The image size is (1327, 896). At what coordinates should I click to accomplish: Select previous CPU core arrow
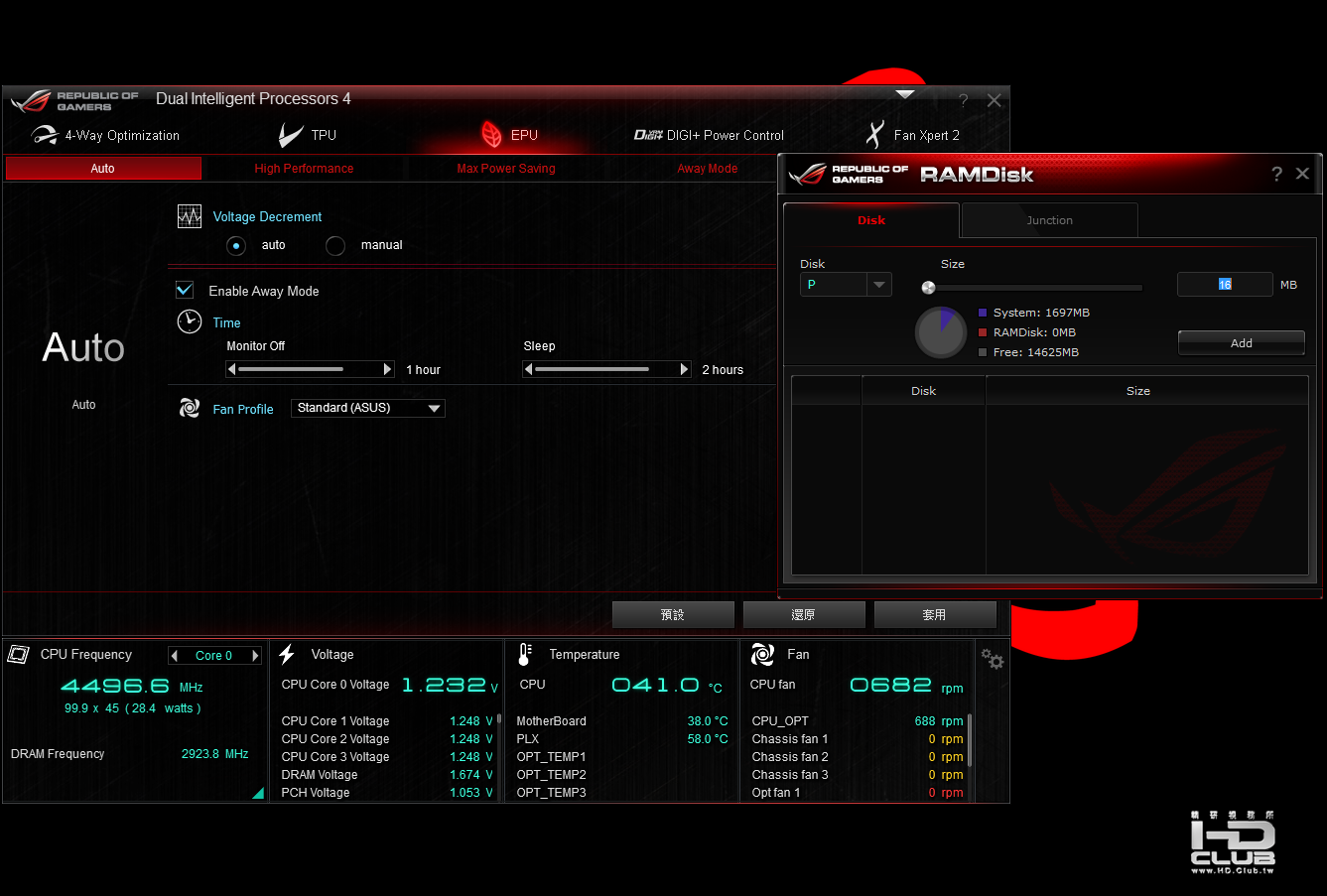point(175,656)
